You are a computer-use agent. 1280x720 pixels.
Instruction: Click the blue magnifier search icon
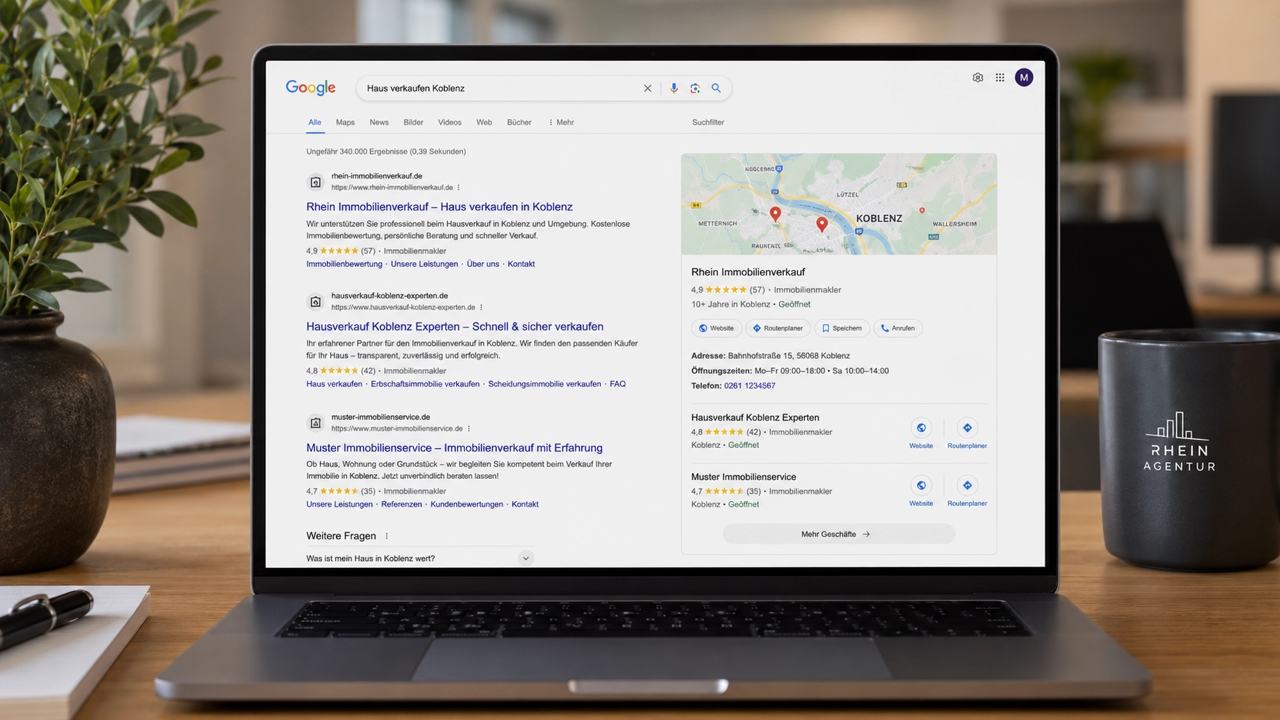[x=716, y=88]
